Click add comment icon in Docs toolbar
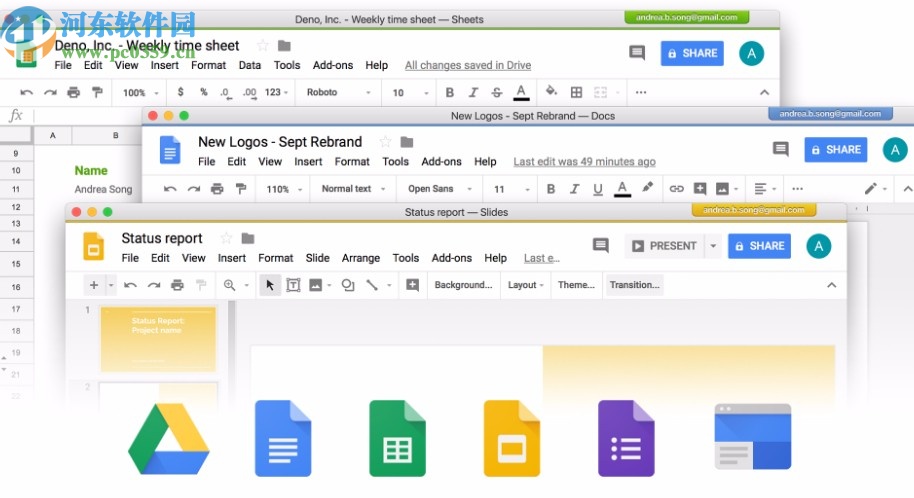914x498 pixels. pyautogui.click(x=700, y=188)
